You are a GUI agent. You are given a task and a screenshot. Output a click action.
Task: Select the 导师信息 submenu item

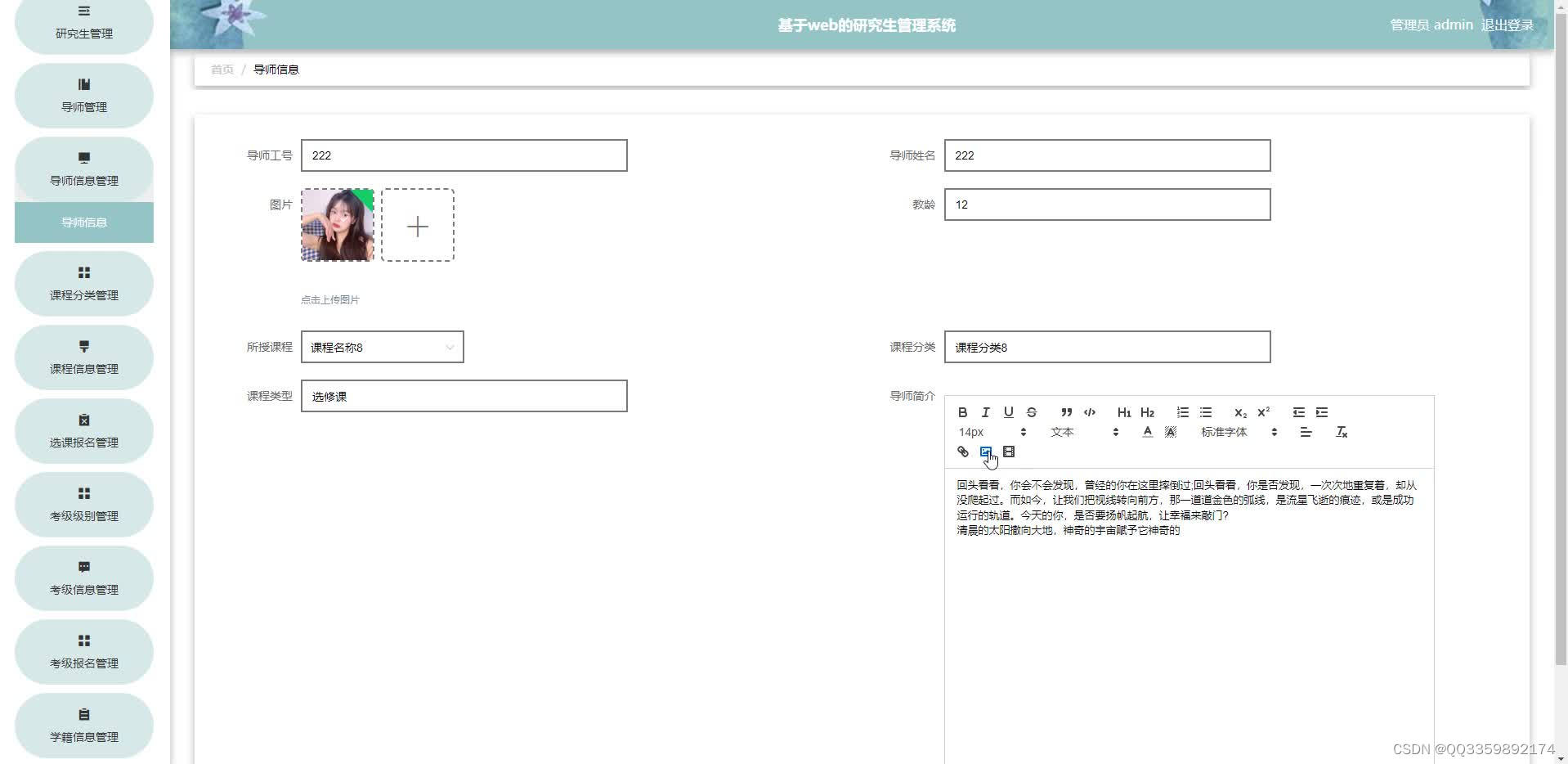coord(84,222)
